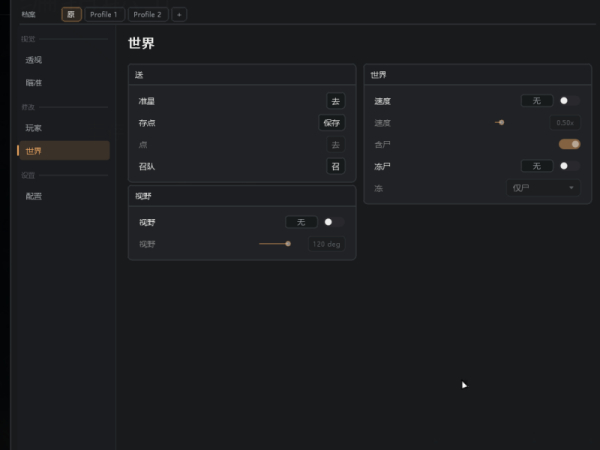The height and width of the screenshot is (450, 600).
Task: Click the disabled 去 button in 点 row
Action: click(x=336, y=145)
